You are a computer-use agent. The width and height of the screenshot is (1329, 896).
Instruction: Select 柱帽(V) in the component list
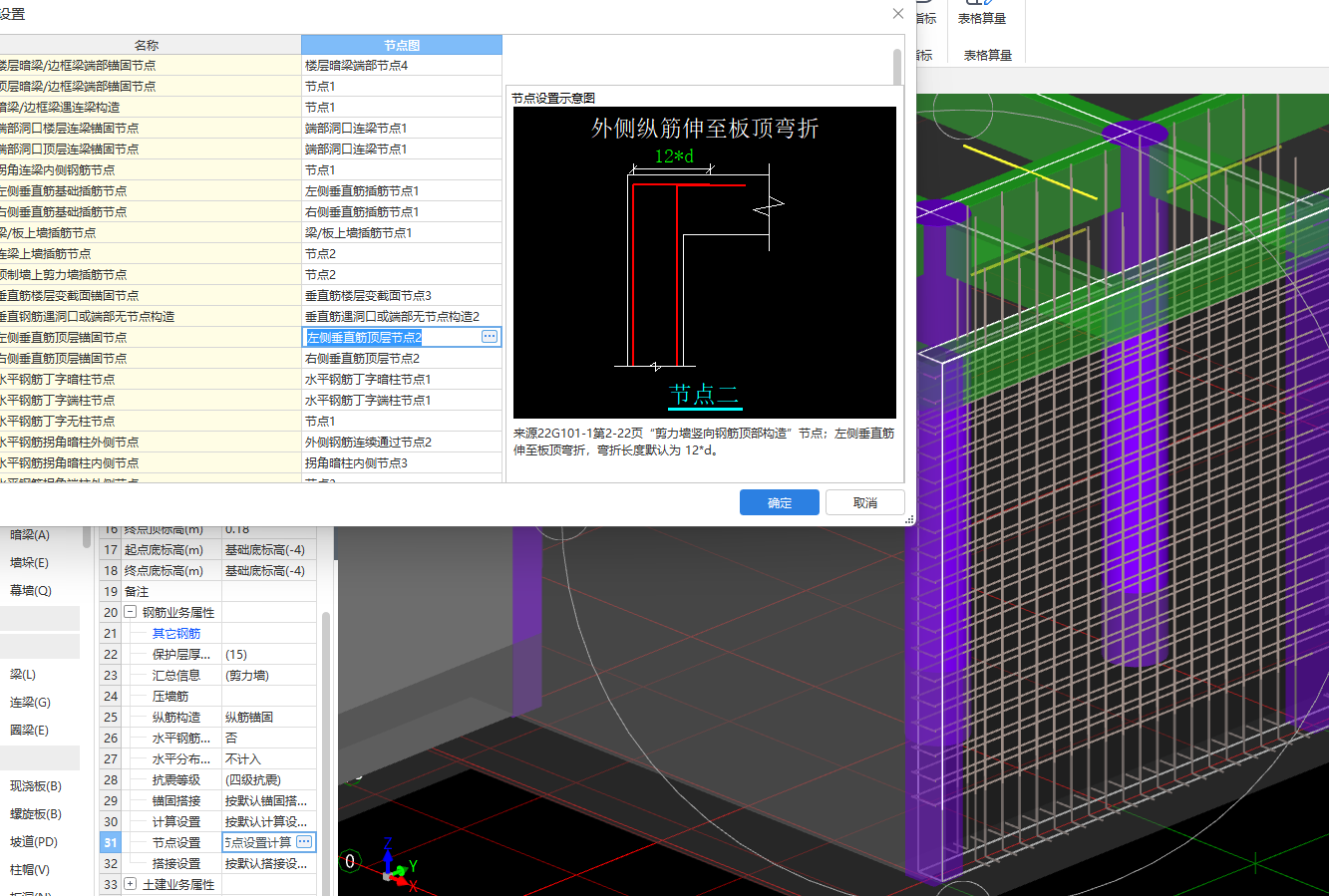coord(30,870)
